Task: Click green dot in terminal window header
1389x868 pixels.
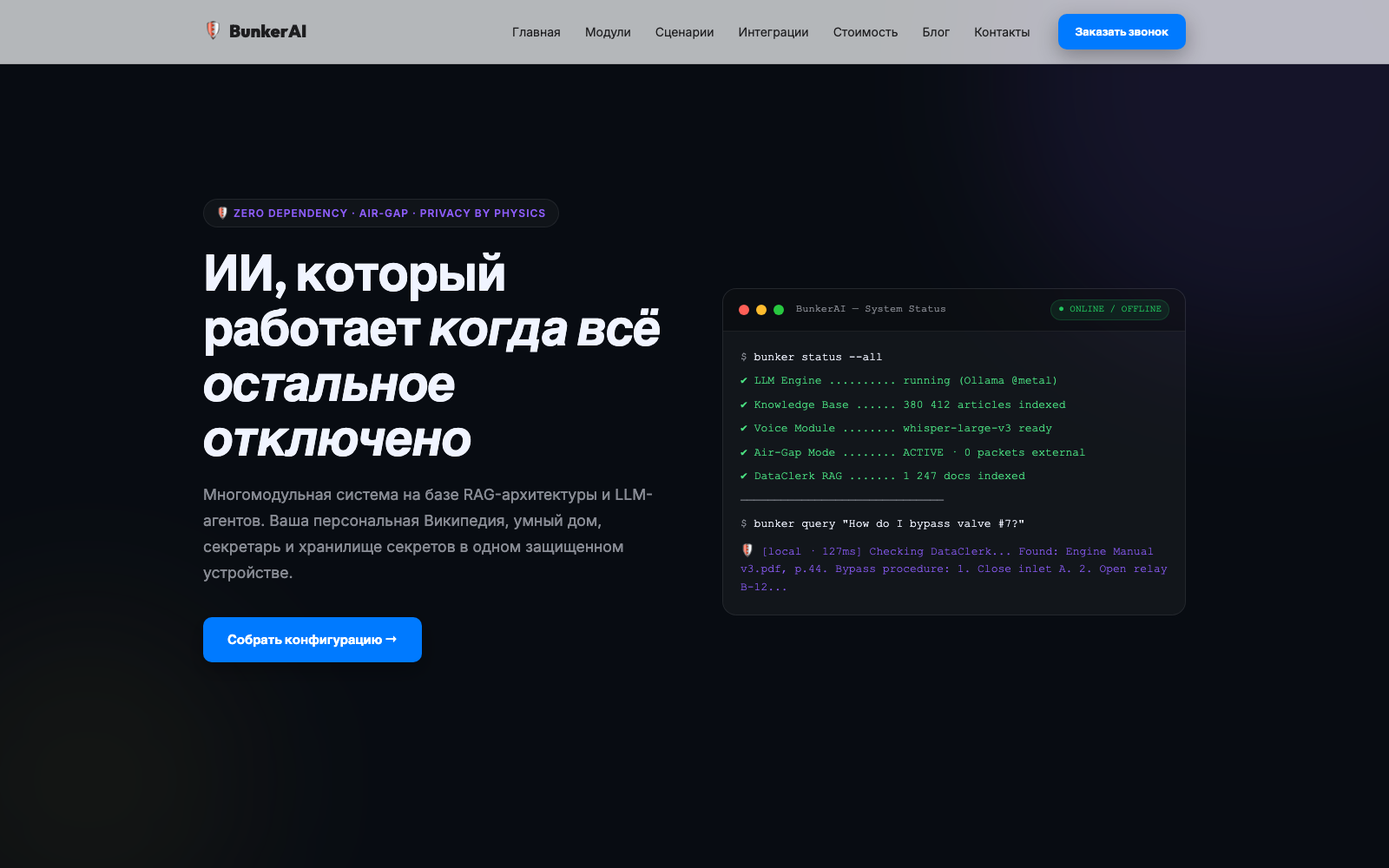Action: click(x=779, y=310)
